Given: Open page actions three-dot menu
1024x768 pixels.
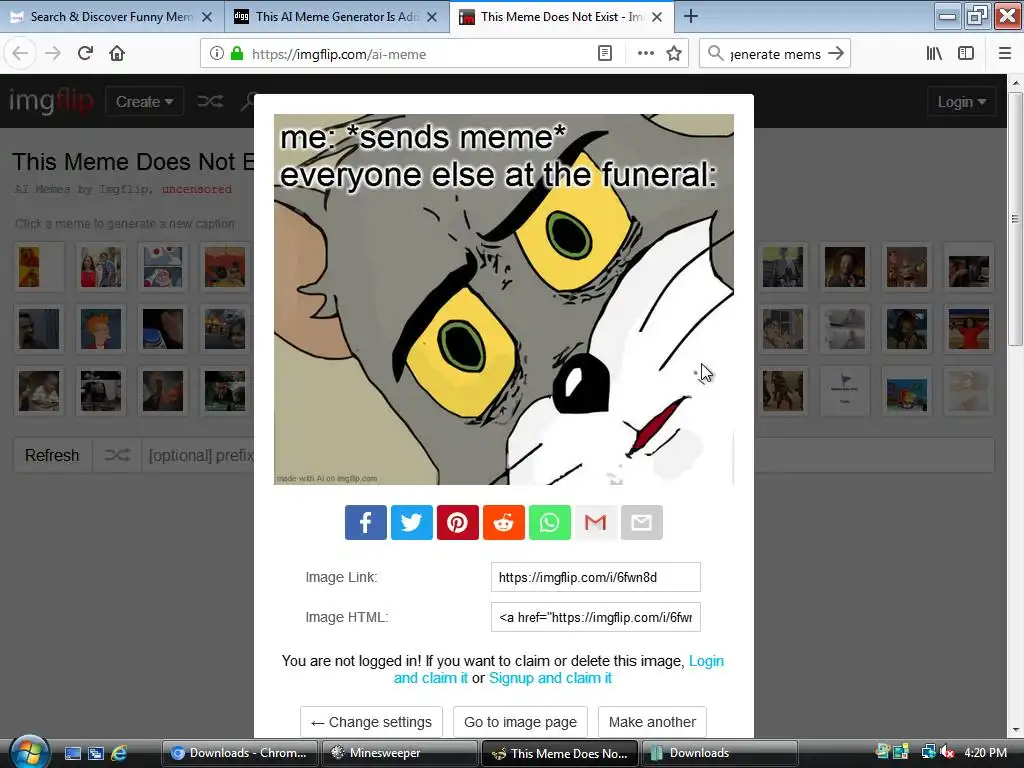Looking at the screenshot, I should 646,54.
